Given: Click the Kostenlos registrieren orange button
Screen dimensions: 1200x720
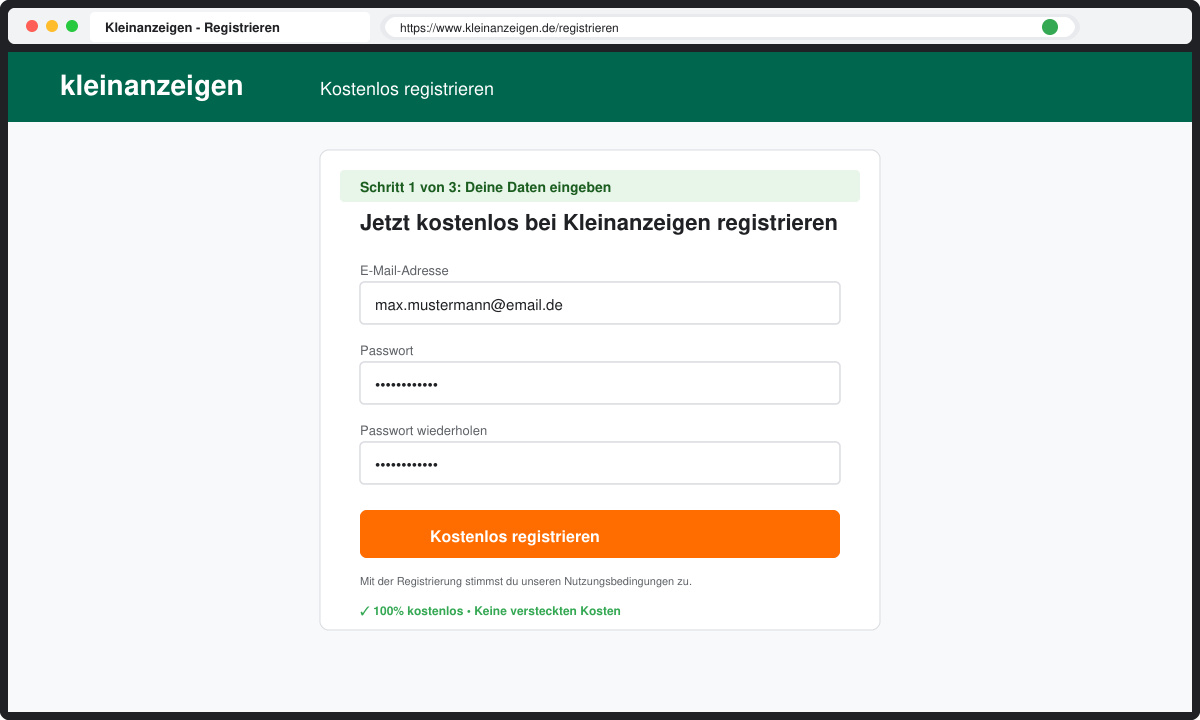Looking at the screenshot, I should pos(600,534).
